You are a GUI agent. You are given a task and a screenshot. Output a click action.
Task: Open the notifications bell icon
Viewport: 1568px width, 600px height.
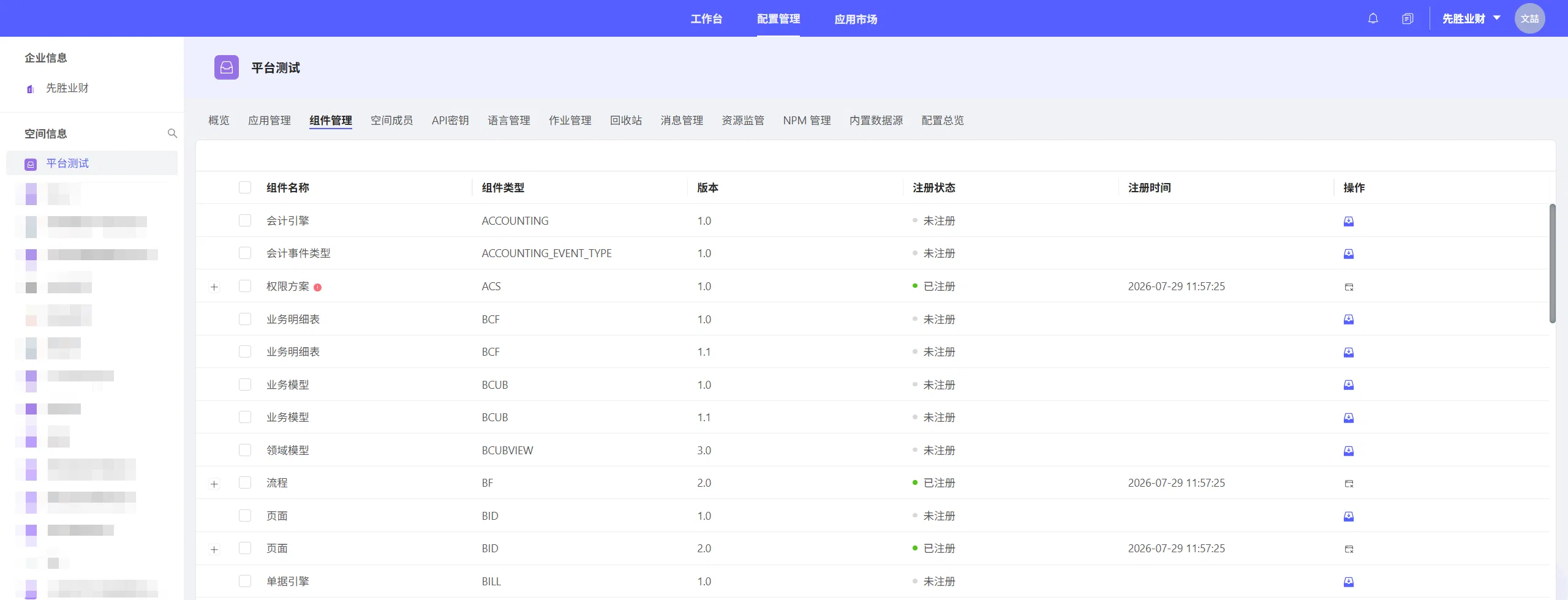click(x=1373, y=18)
